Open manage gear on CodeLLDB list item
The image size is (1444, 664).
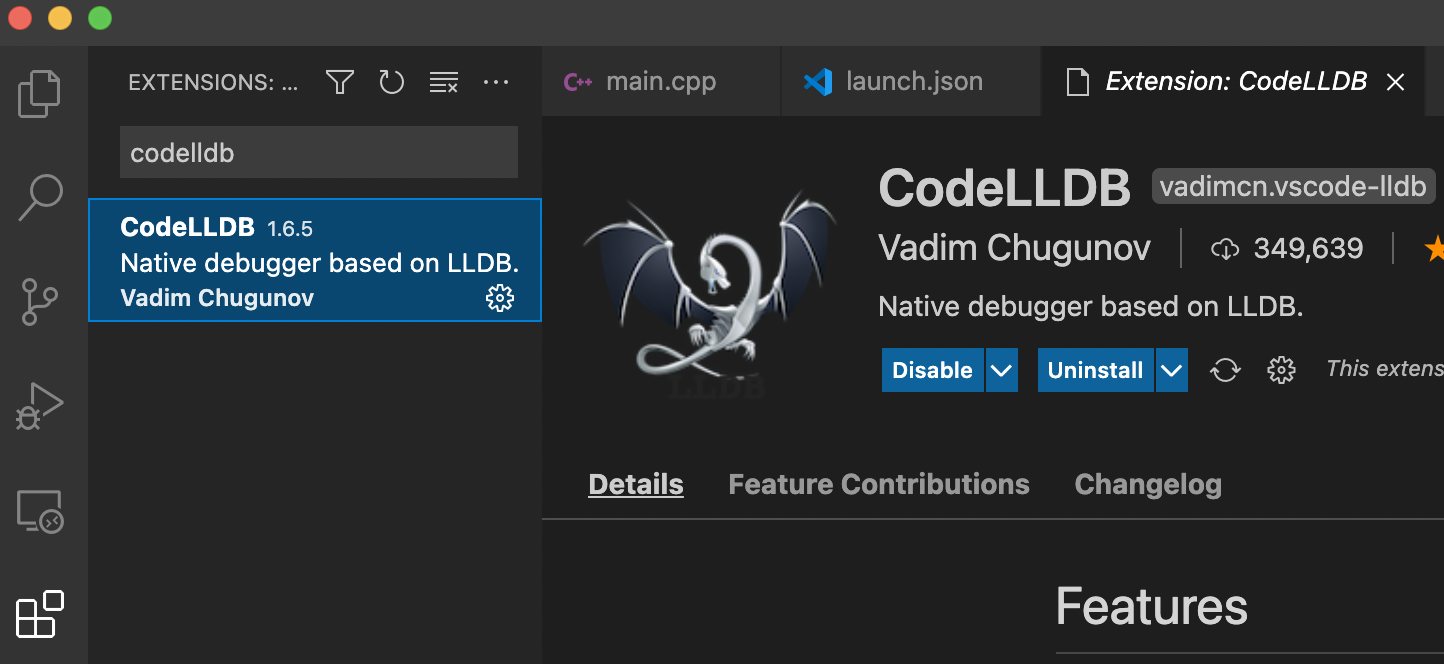500,297
